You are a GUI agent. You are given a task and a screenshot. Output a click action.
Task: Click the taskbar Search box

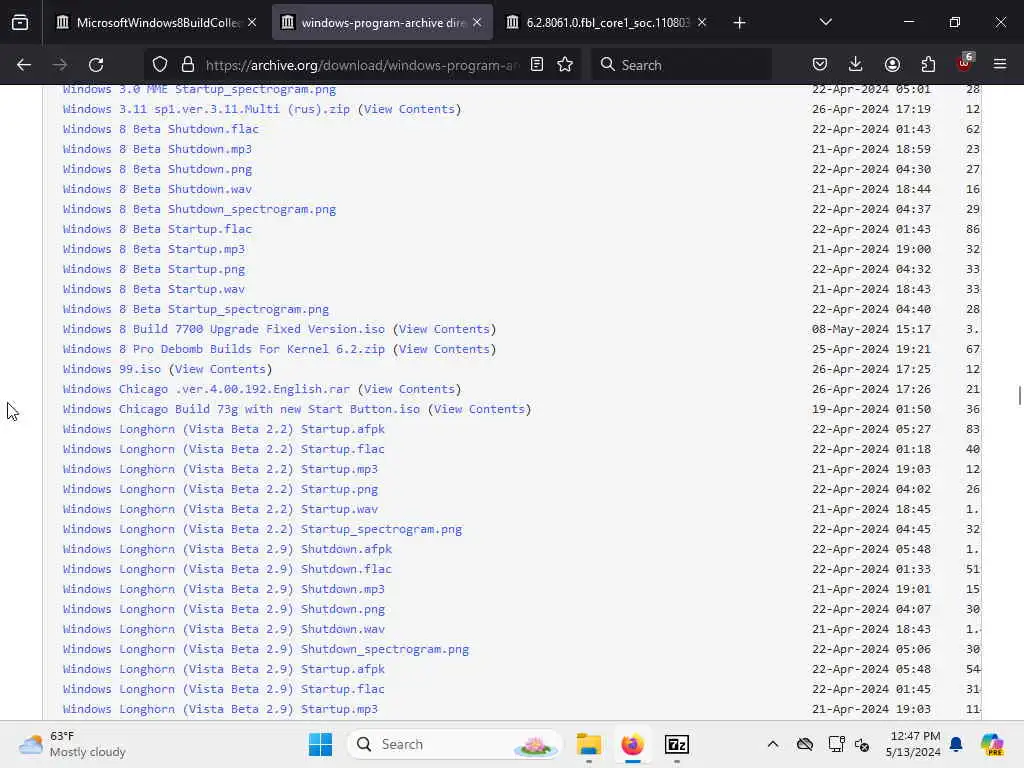(x=455, y=744)
